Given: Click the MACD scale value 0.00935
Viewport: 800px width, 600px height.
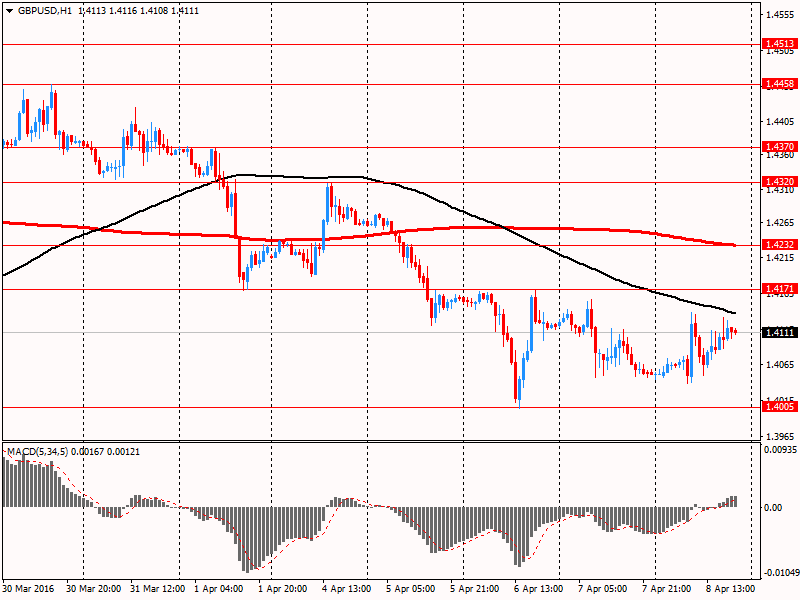Looking at the screenshot, I should (781, 449).
